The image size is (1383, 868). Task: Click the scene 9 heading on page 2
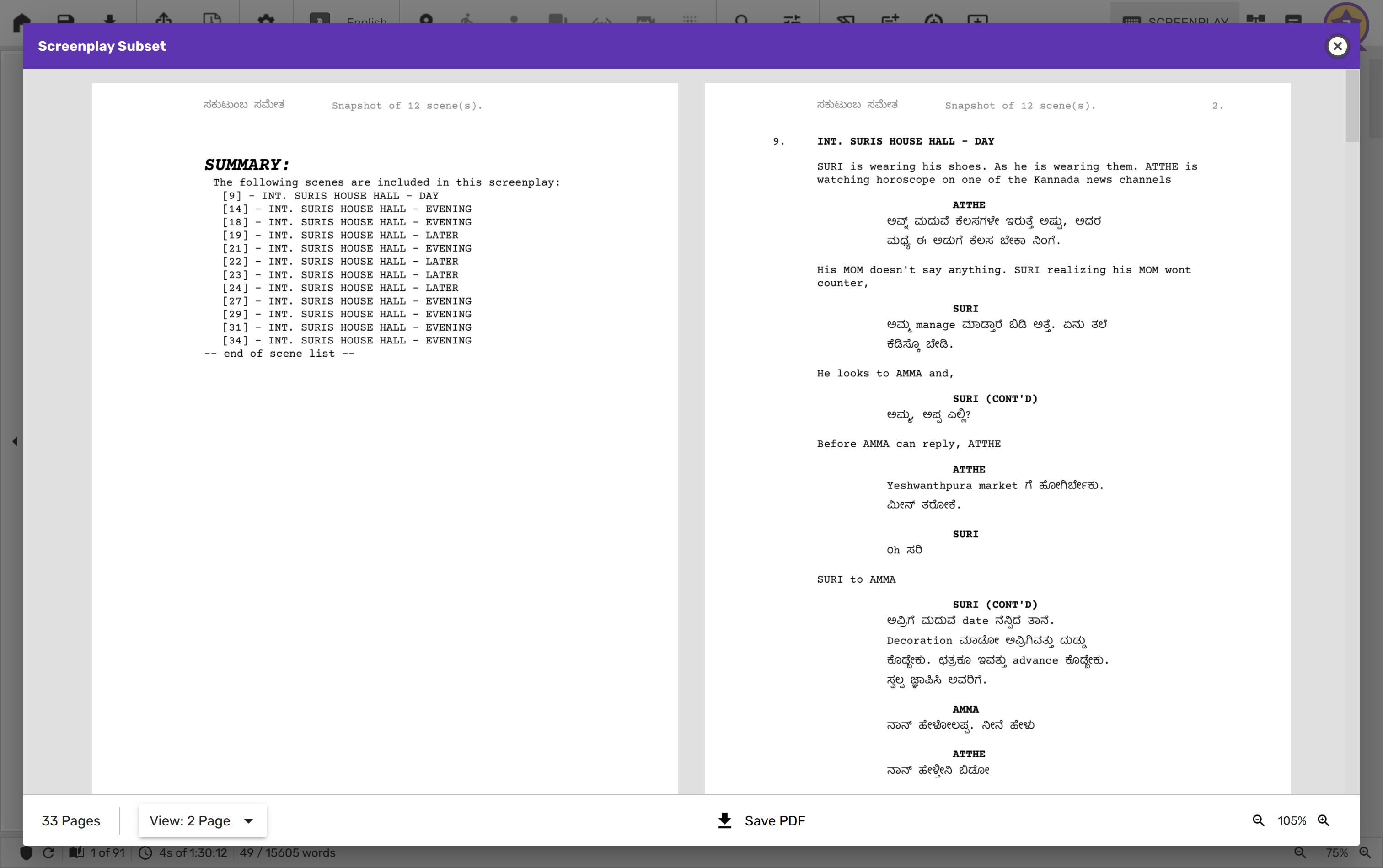(906, 141)
